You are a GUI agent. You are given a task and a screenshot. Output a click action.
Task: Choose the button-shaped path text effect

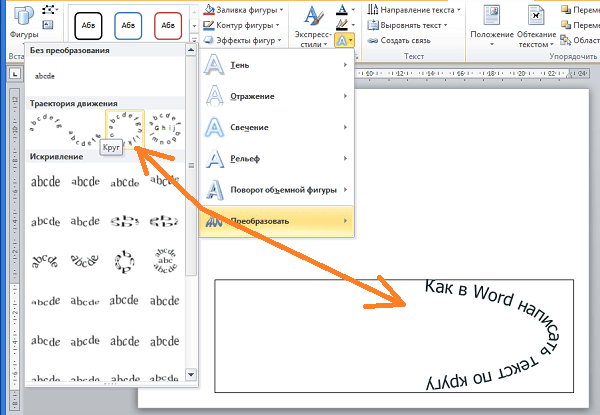pos(165,129)
